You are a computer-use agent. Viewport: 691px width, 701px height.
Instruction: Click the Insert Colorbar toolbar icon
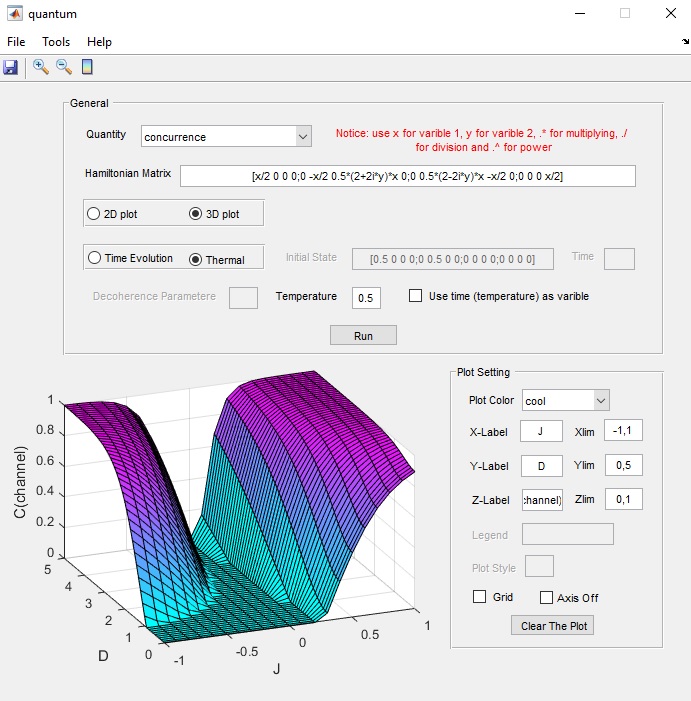tap(87, 67)
